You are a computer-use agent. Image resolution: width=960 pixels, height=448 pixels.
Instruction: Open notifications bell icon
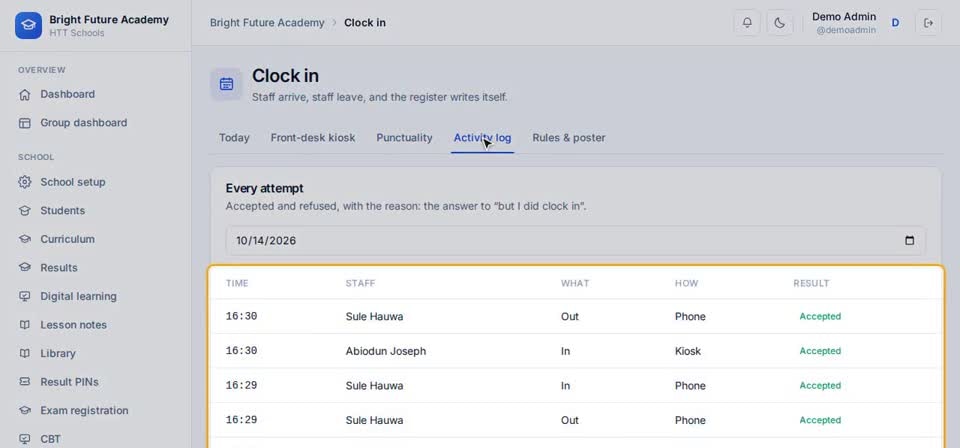pyautogui.click(x=747, y=23)
